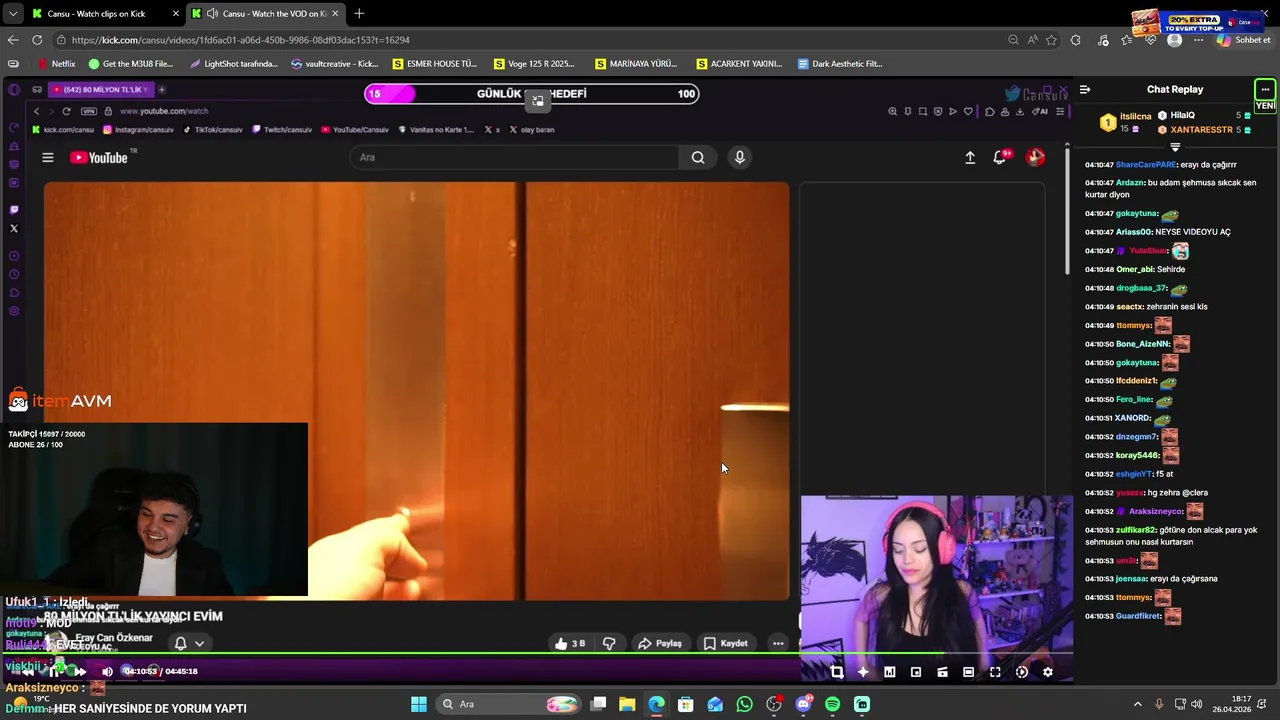Toggle theater mode on the Kick player

click(968, 672)
